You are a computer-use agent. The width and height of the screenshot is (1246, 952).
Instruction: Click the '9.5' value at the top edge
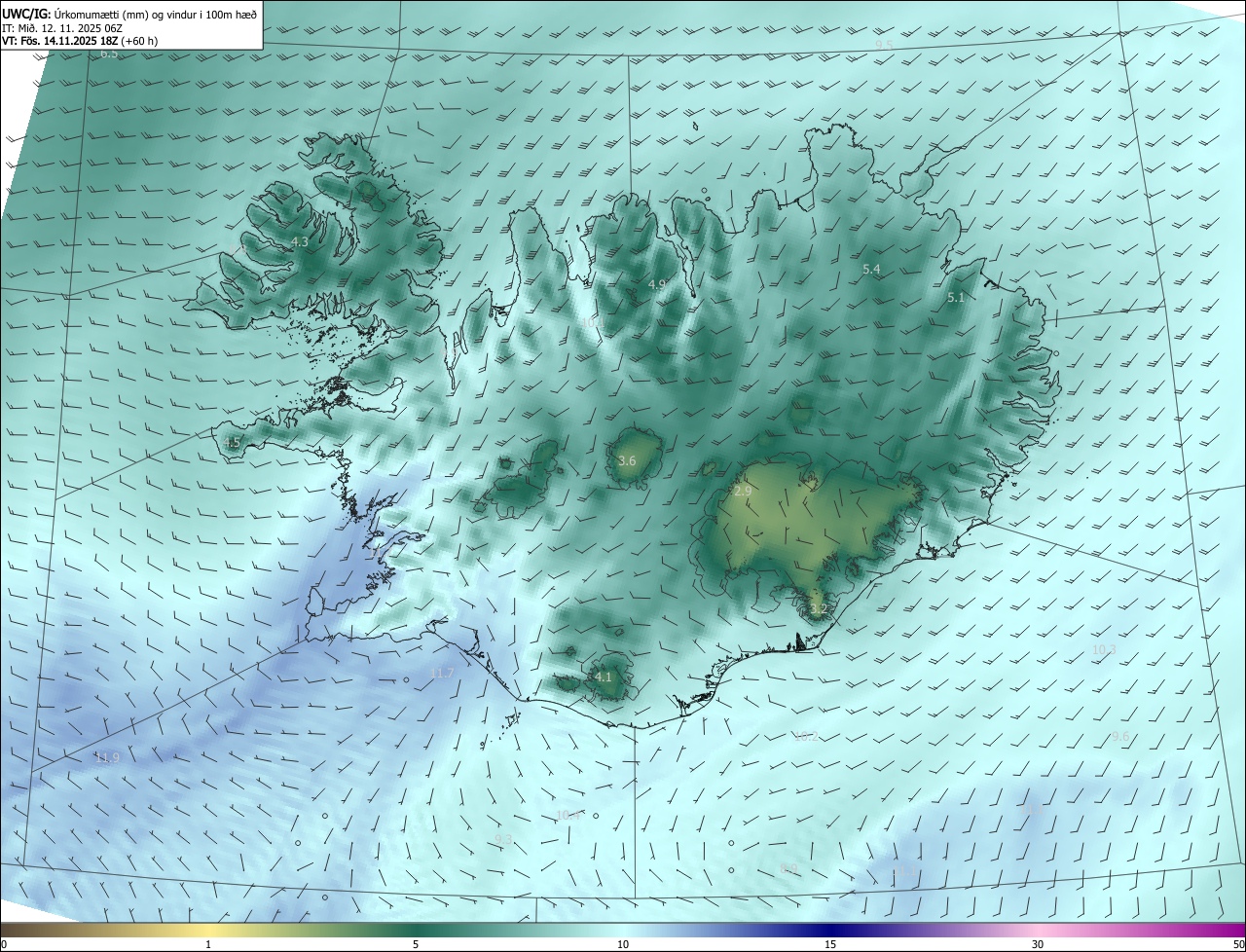(884, 45)
